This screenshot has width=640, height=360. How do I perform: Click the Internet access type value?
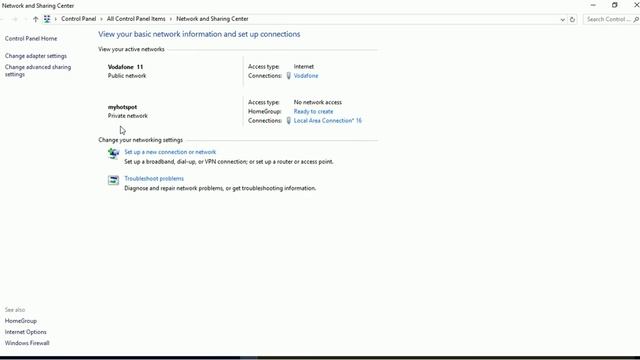coord(304,67)
